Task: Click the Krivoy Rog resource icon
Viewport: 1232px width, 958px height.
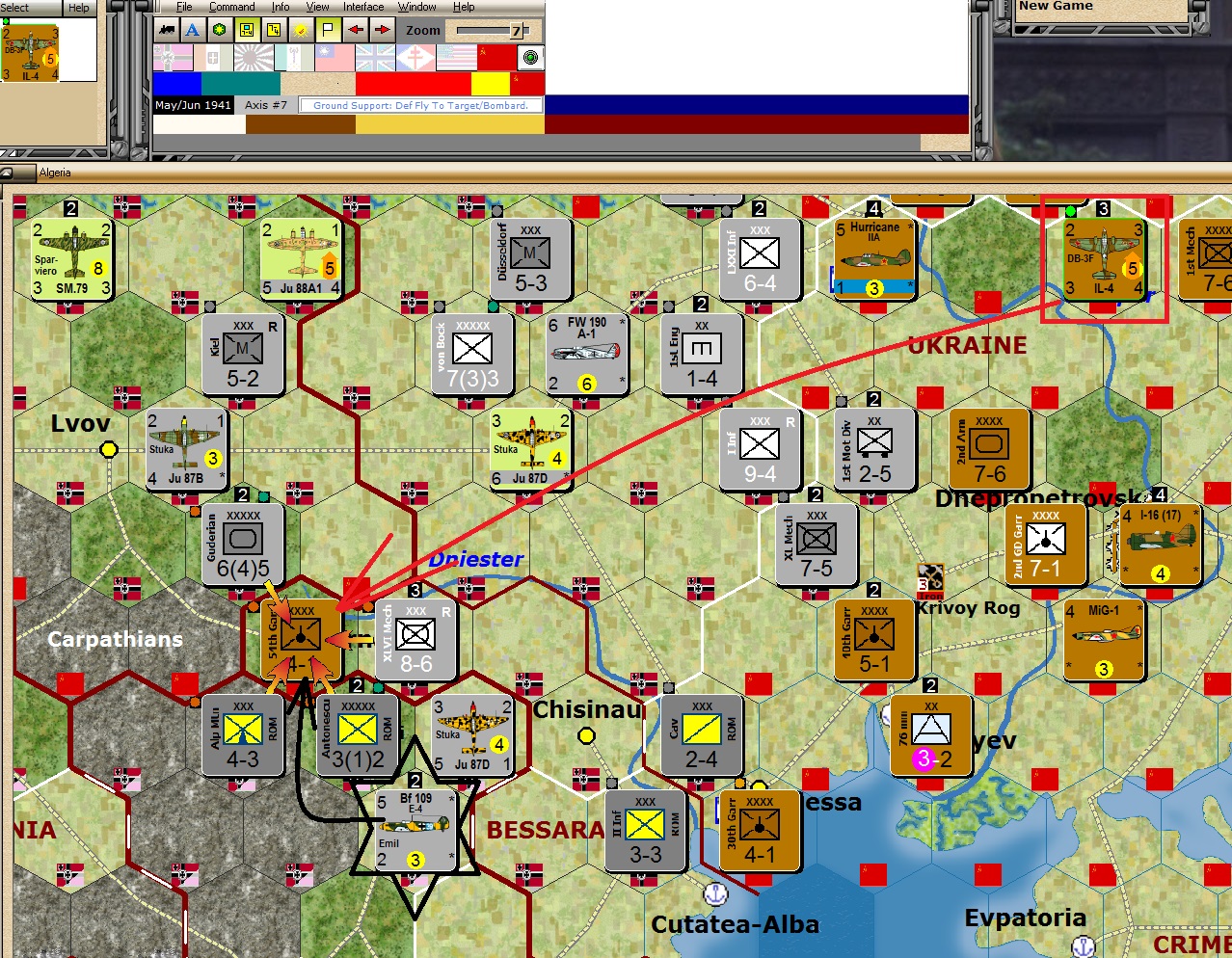Action: click(929, 579)
